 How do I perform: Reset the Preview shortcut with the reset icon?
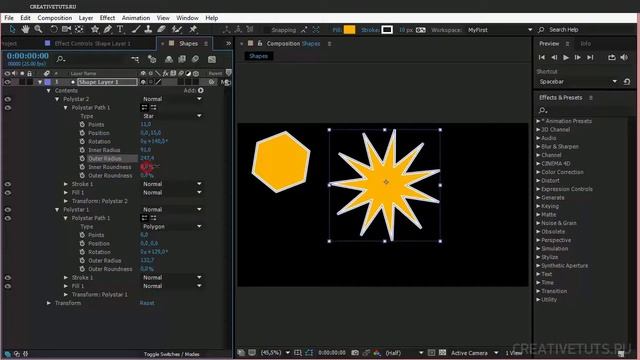(627, 82)
